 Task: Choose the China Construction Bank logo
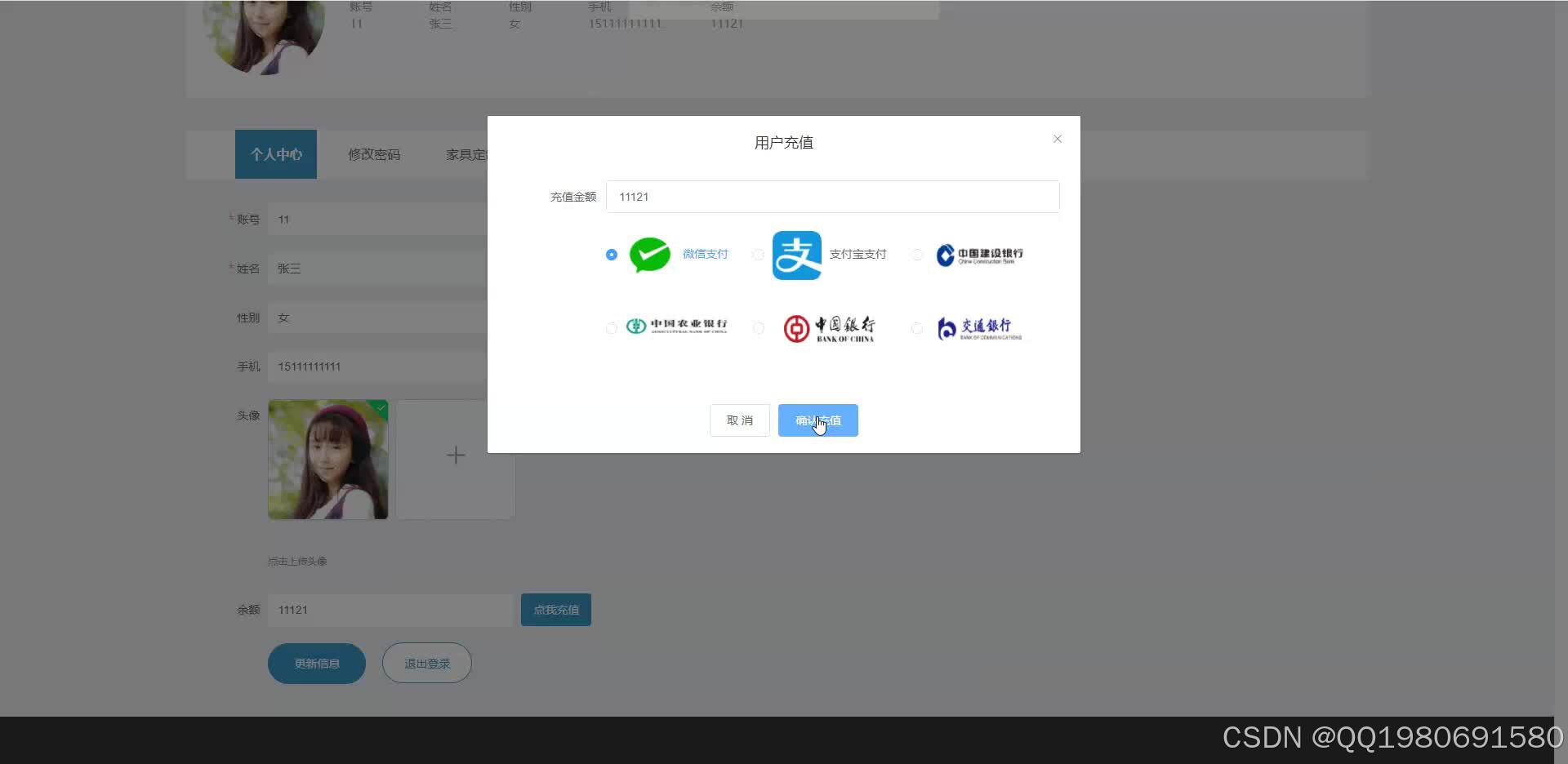979,255
